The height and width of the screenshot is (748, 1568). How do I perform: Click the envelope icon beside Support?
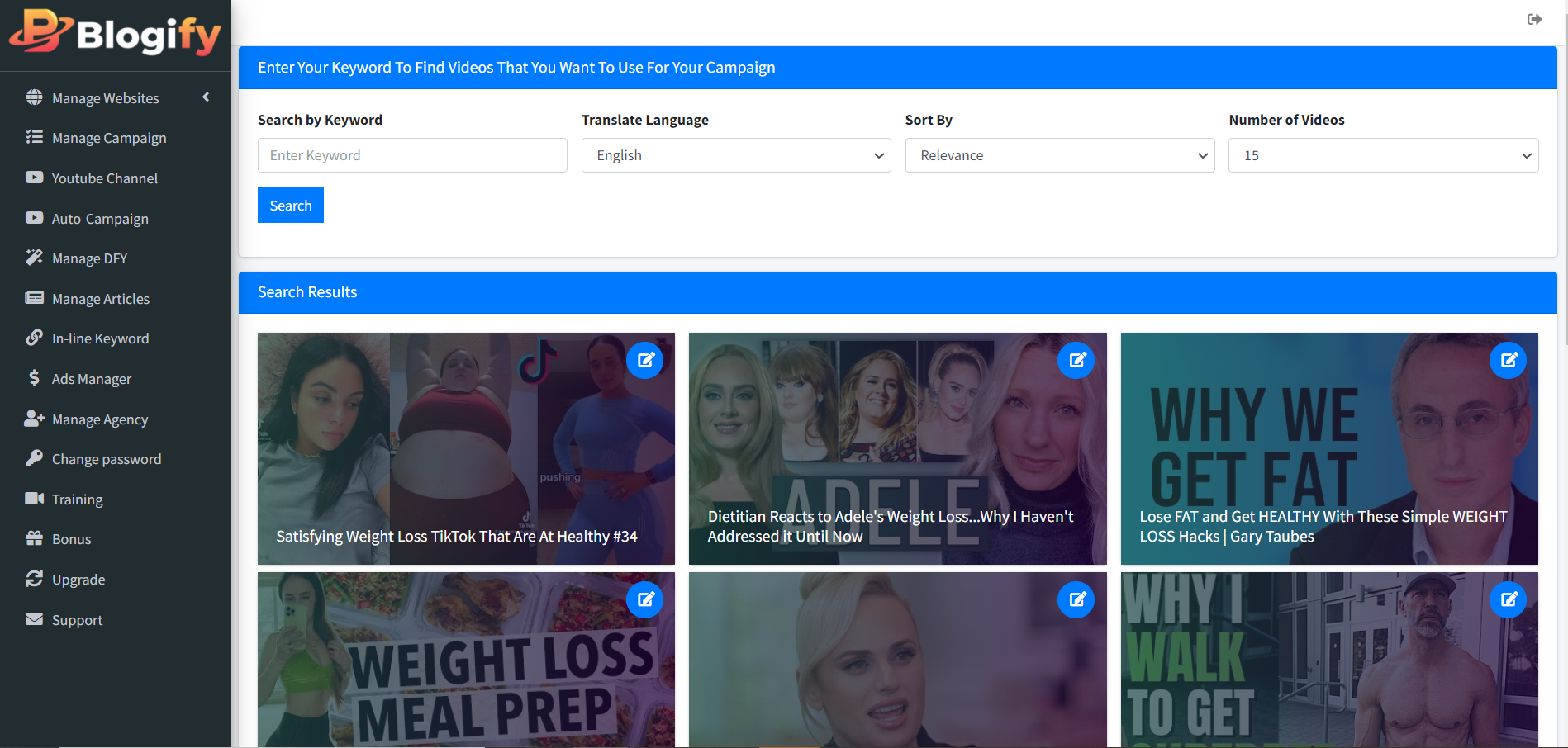(x=34, y=619)
